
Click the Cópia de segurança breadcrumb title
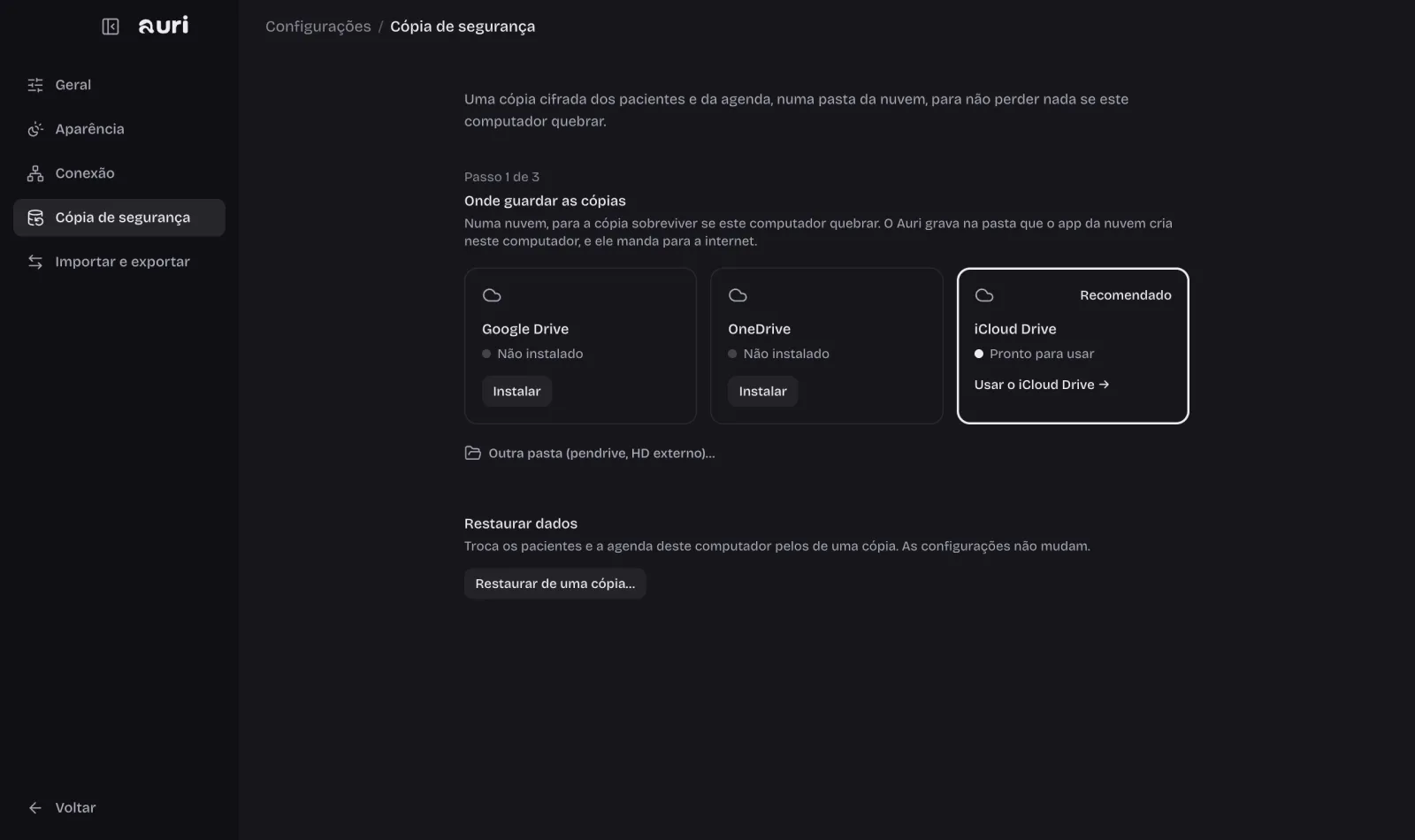[463, 27]
